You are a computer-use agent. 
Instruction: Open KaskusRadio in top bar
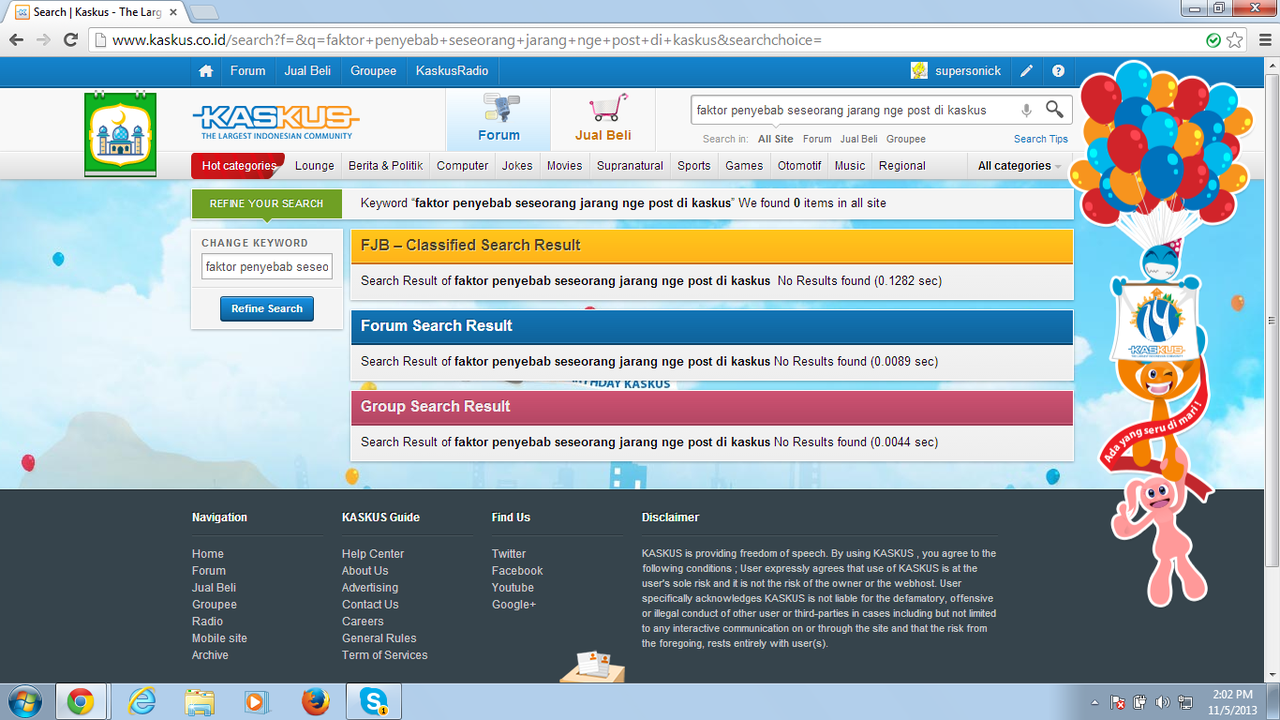(x=452, y=71)
